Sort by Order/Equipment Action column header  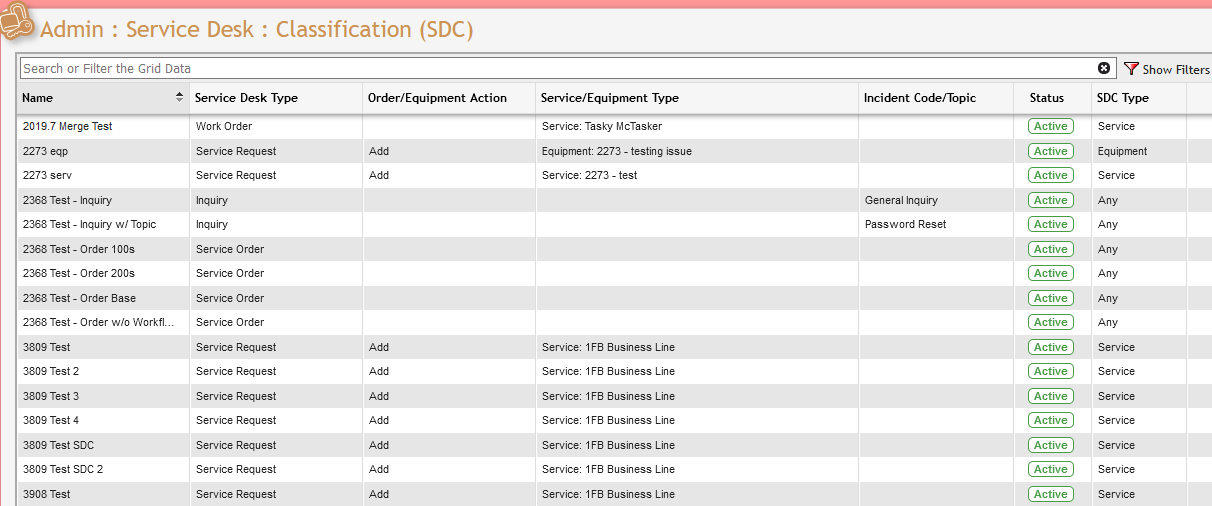point(437,98)
